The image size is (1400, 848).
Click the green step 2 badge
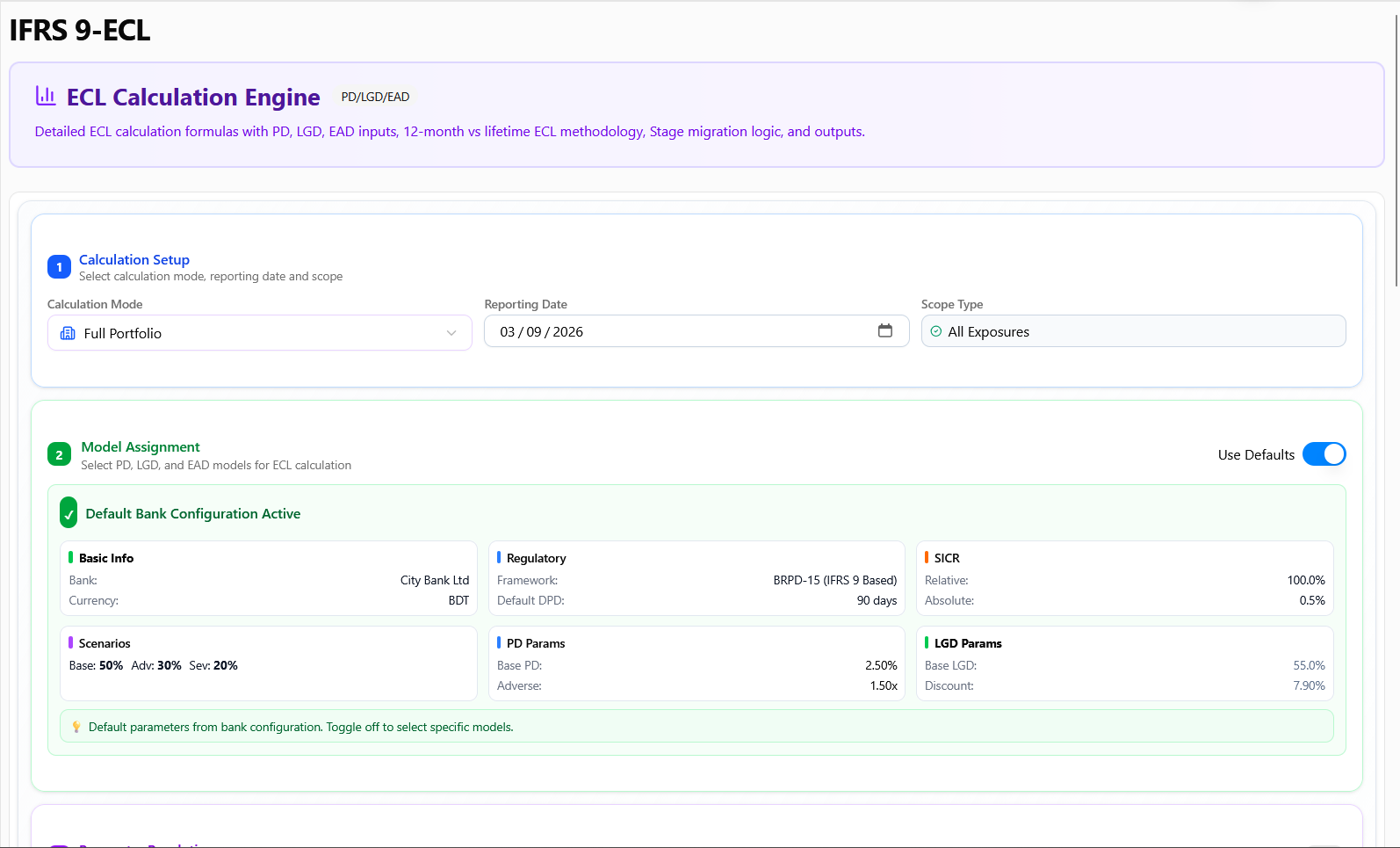(59, 454)
